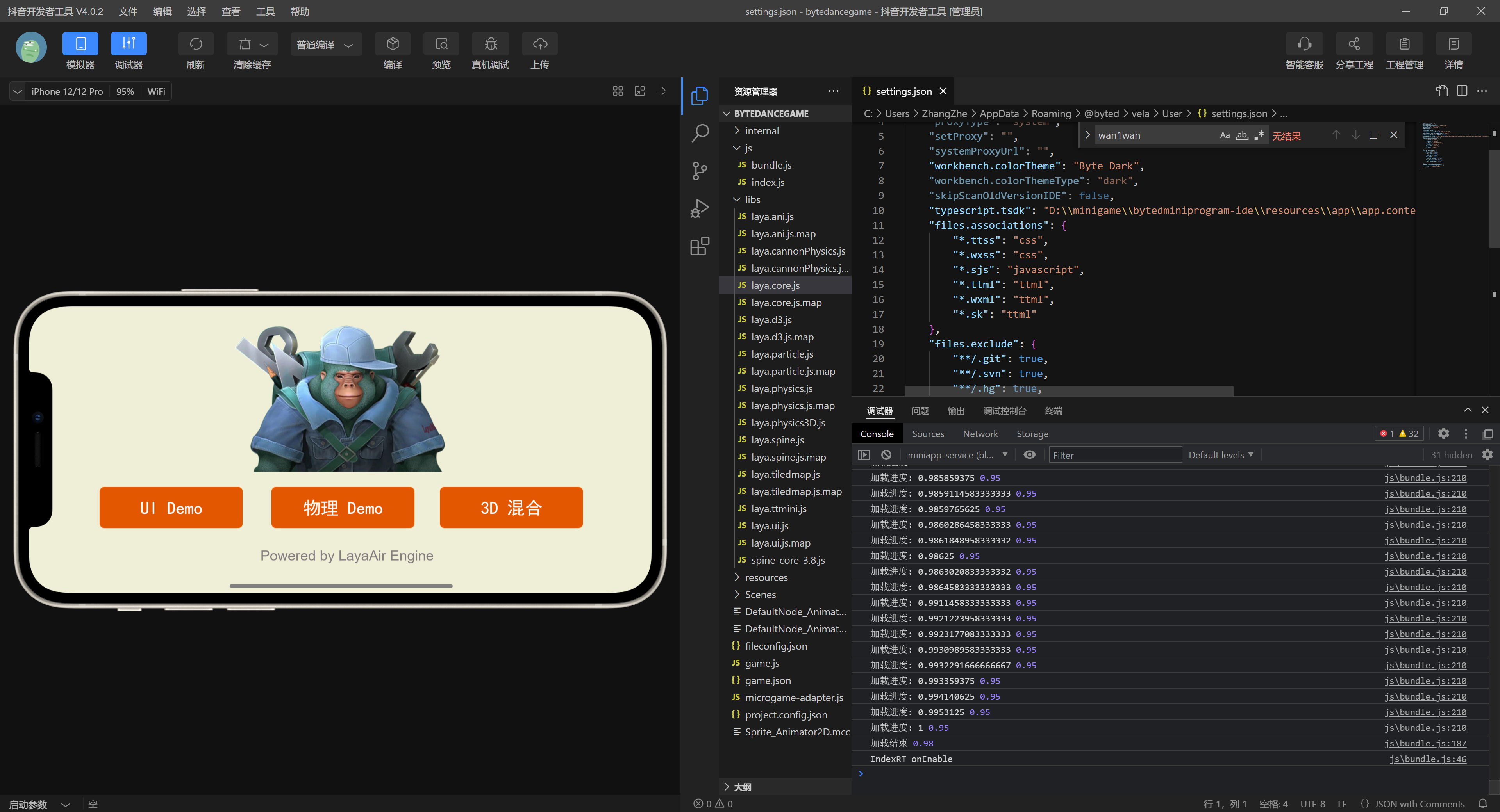Expand the resources folder
The height and width of the screenshot is (812, 1500).
766,577
